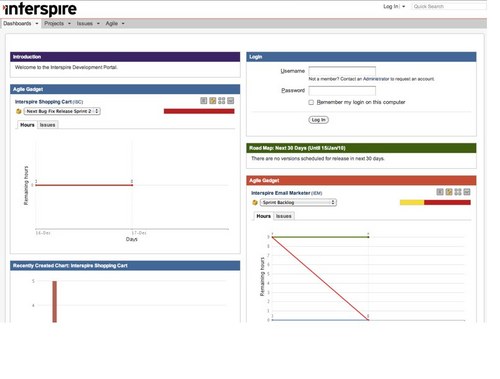Expand the Projects menu arrow
Screen dimensions: 500x379
coord(69,24)
